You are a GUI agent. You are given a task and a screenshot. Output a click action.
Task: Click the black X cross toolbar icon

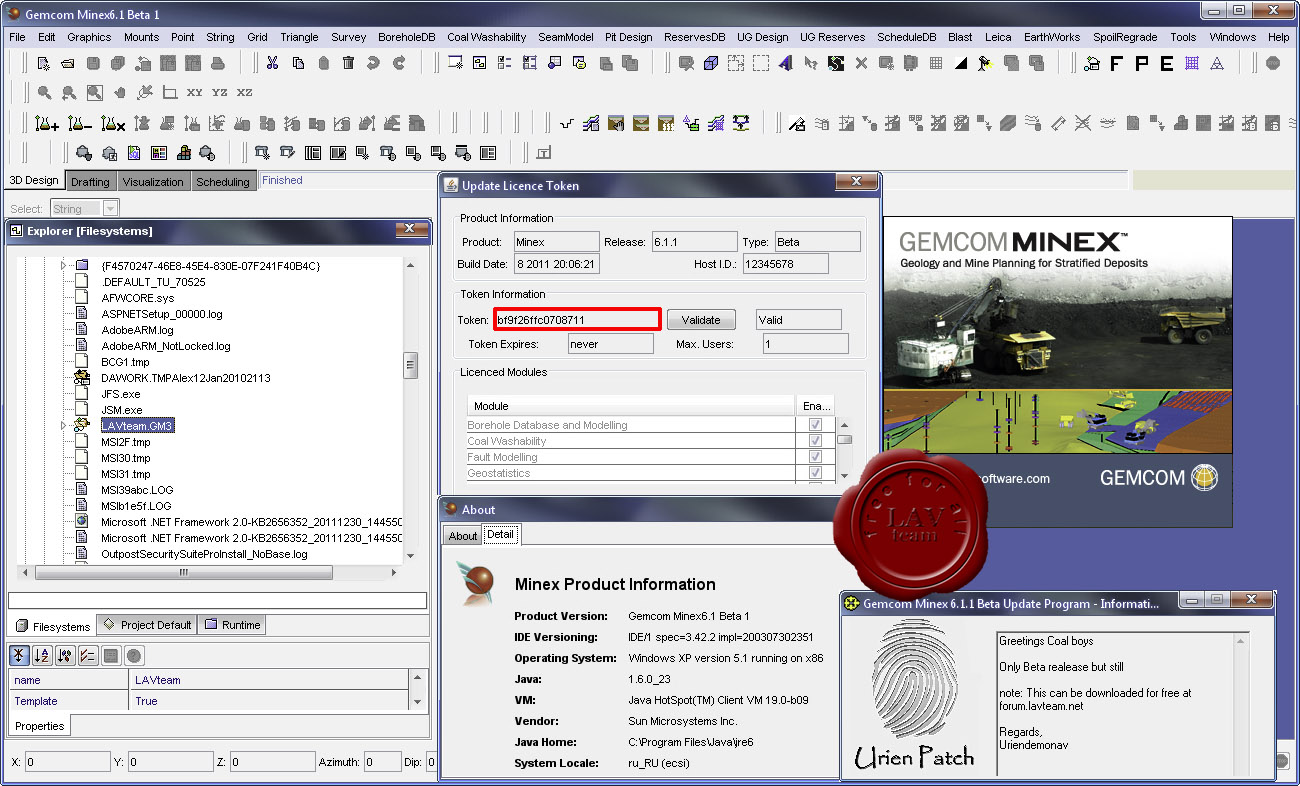[x=861, y=63]
